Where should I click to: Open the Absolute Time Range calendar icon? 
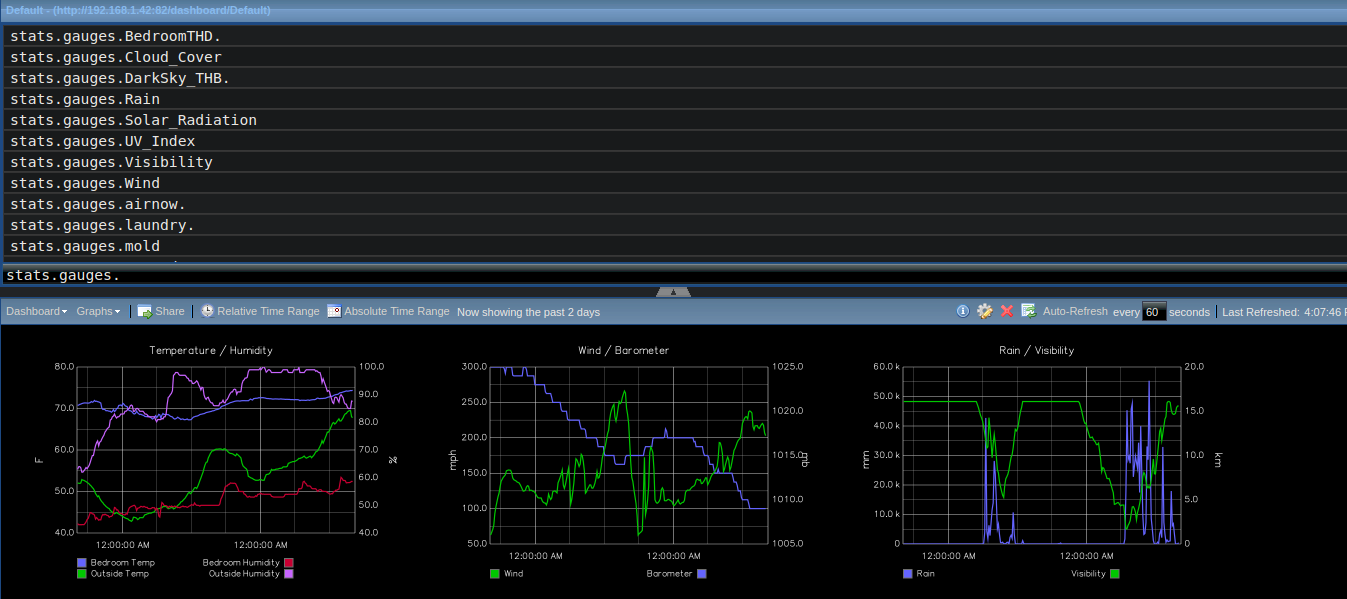333,311
